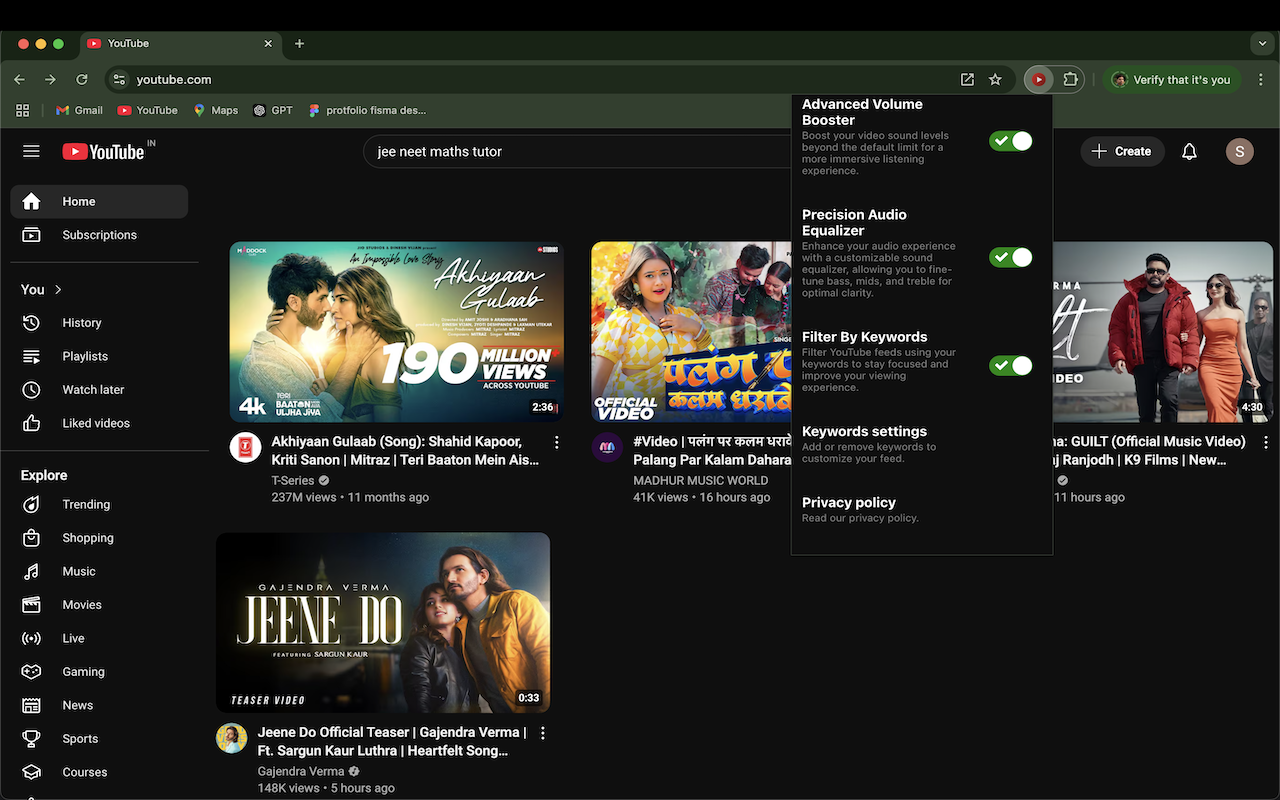Click the Create button

tap(1122, 151)
